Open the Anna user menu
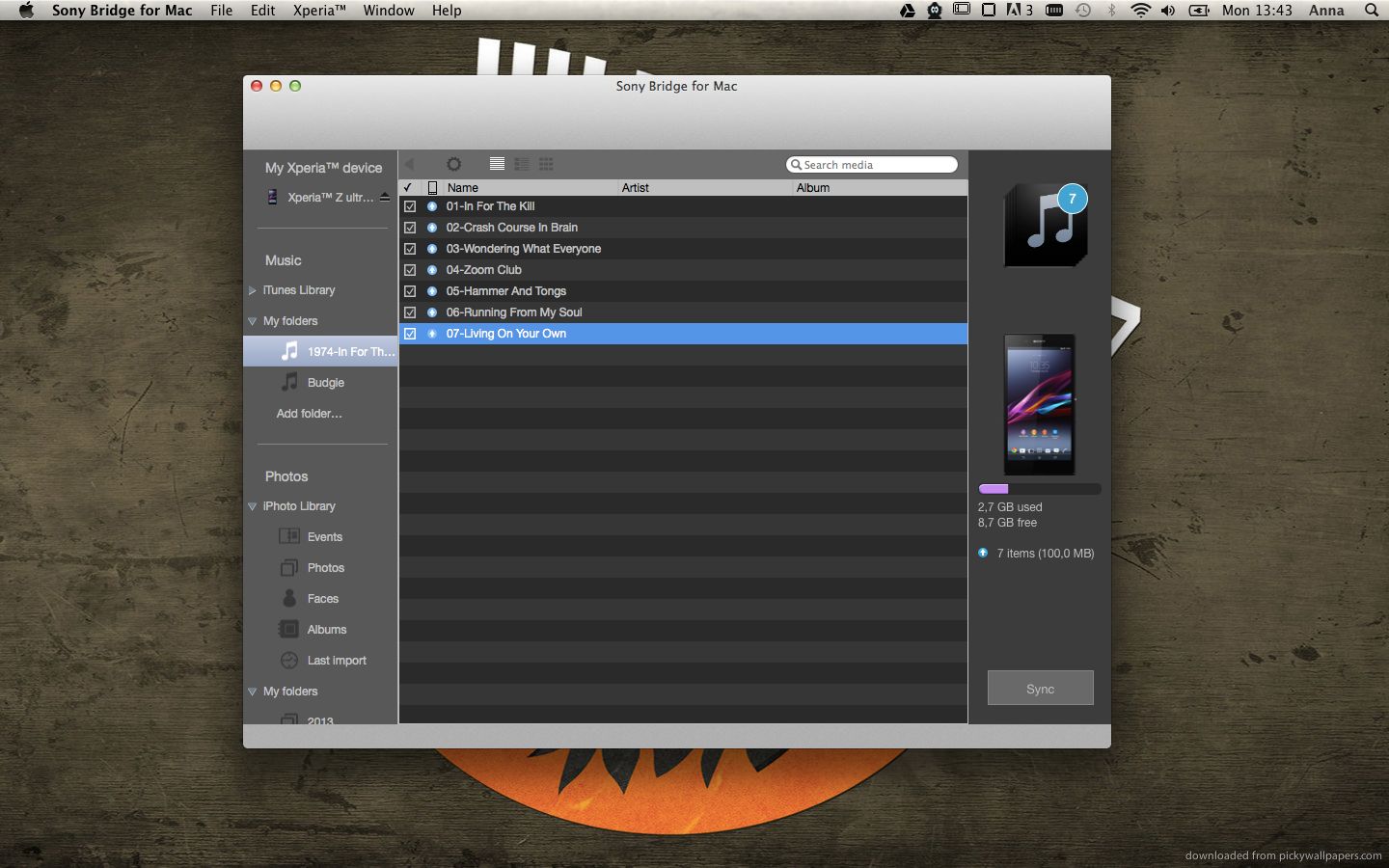 point(1326,11)
